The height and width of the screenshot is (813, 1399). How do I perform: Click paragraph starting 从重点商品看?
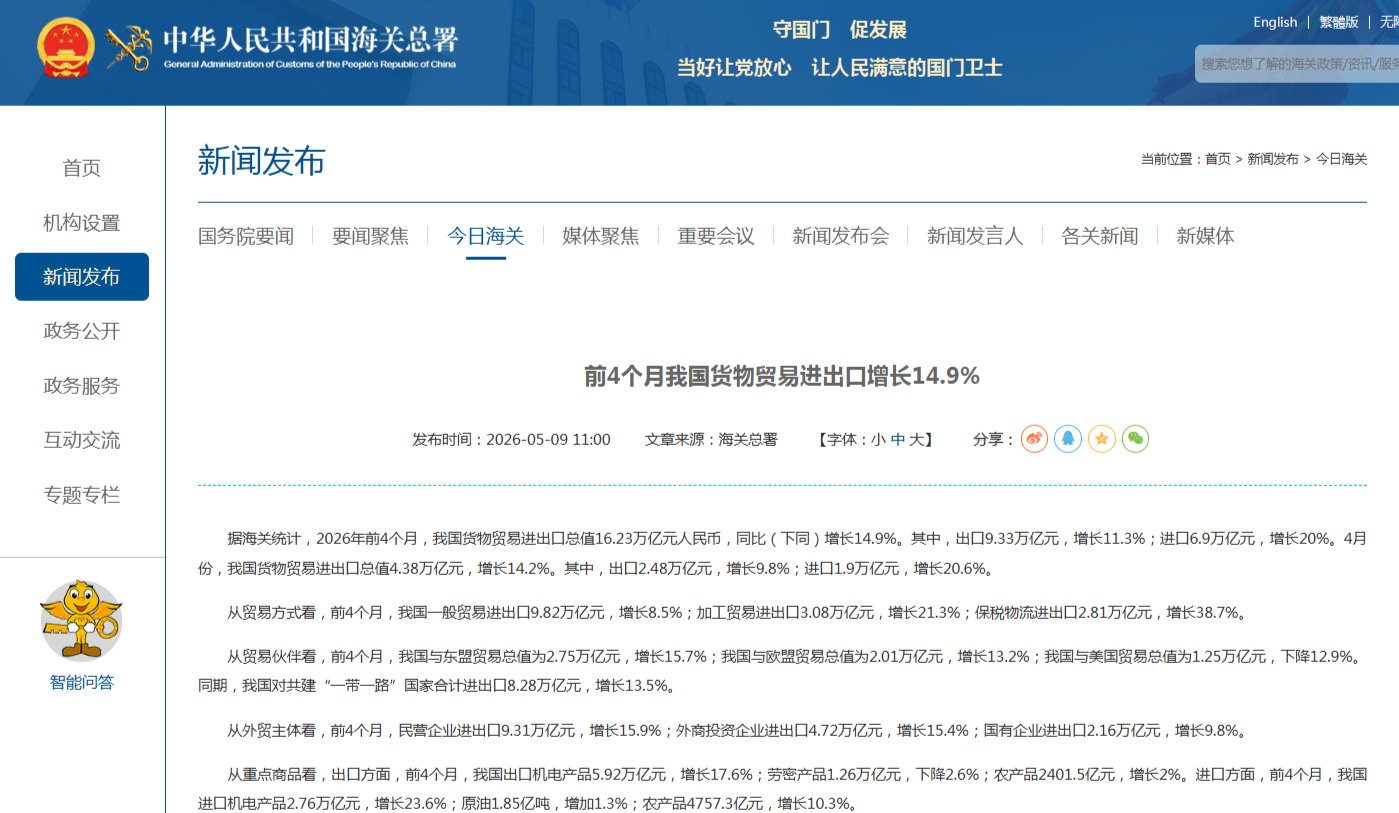pyautogui.click(x=782, y=789)
